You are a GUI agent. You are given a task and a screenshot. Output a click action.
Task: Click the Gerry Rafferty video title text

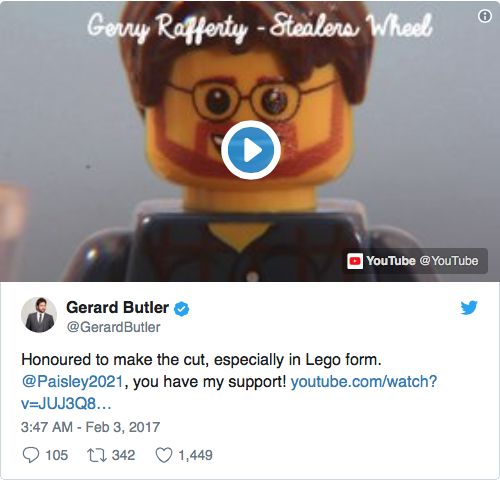tap(260, 27)
